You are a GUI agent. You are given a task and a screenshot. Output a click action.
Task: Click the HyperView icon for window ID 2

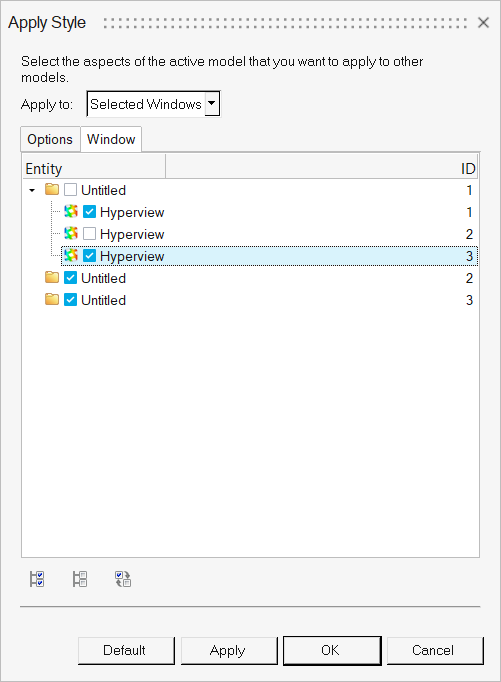pyautogui.click(x=71, y=234)
